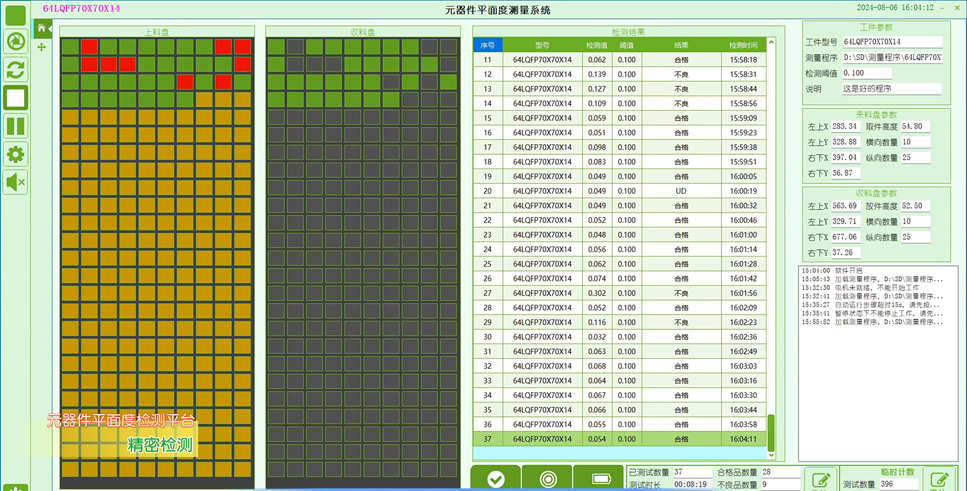
Task: Click the 检测时间 column header
Action: 743,45
